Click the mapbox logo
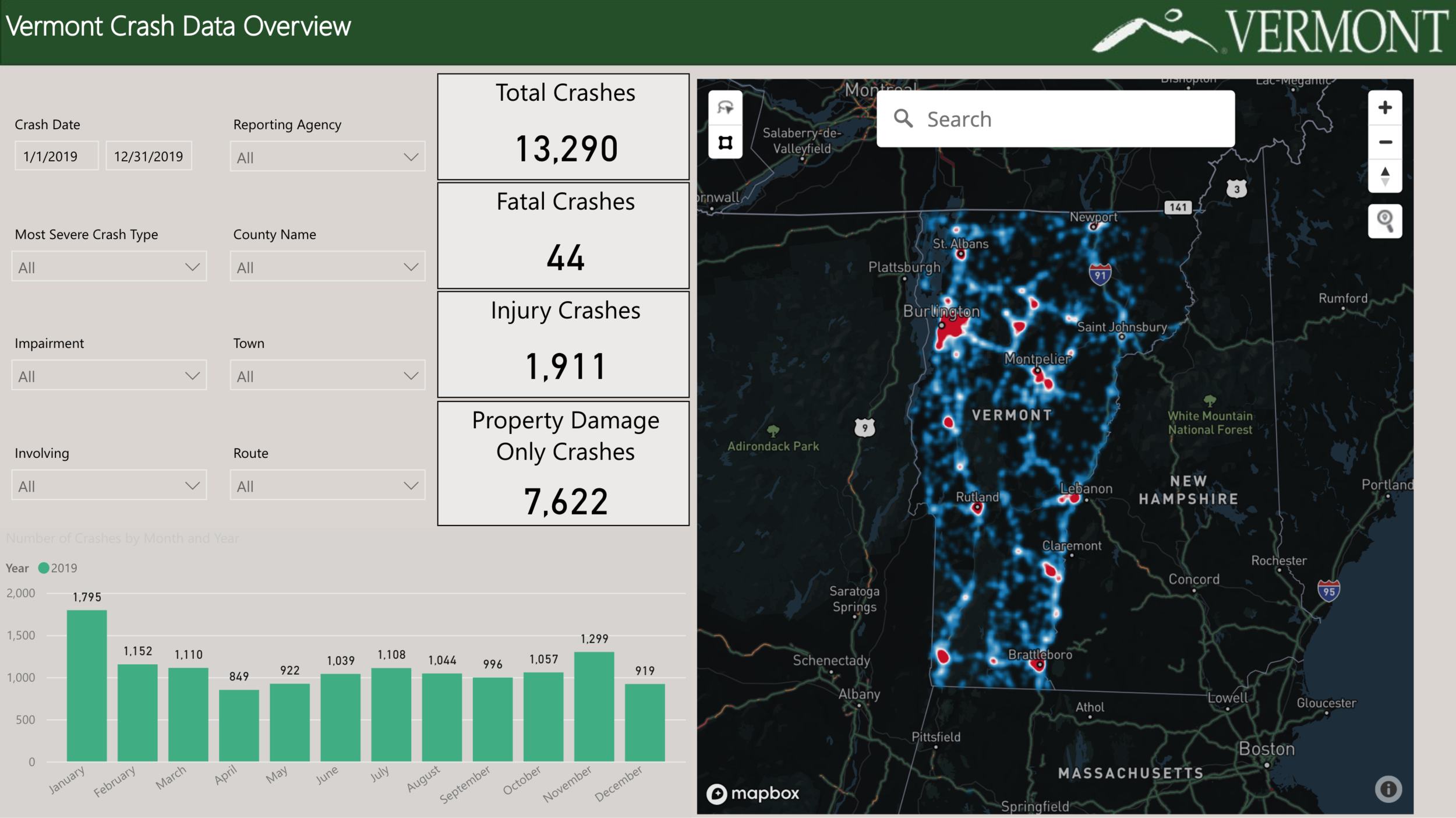1456x818 pixels. pos(753,793)
